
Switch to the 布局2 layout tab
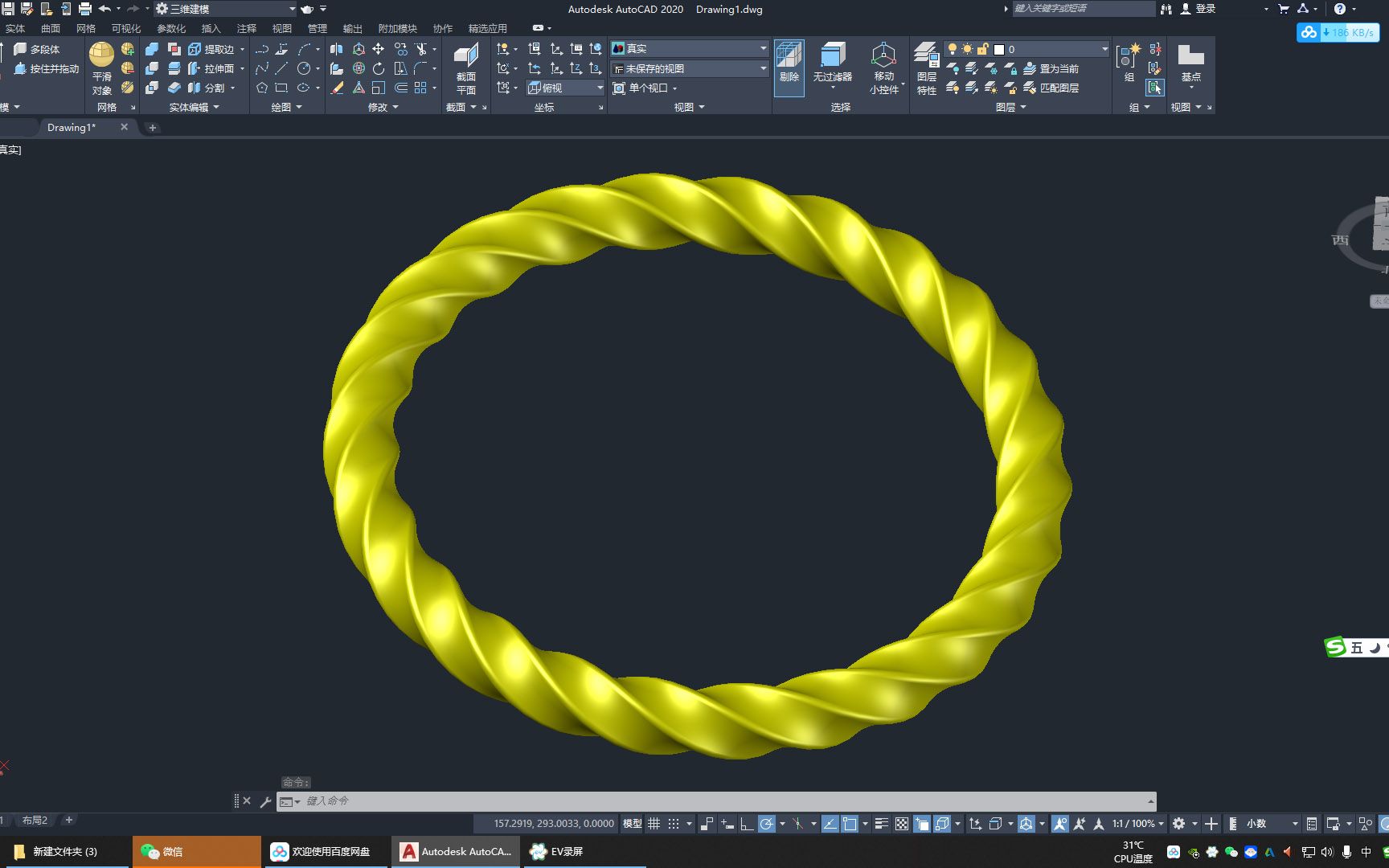35,821
